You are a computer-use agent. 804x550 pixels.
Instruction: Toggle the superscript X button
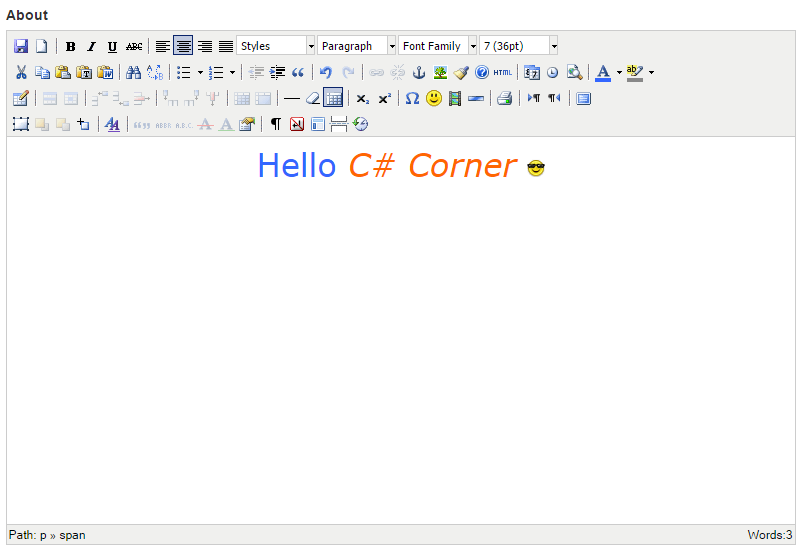click(385, 98)
